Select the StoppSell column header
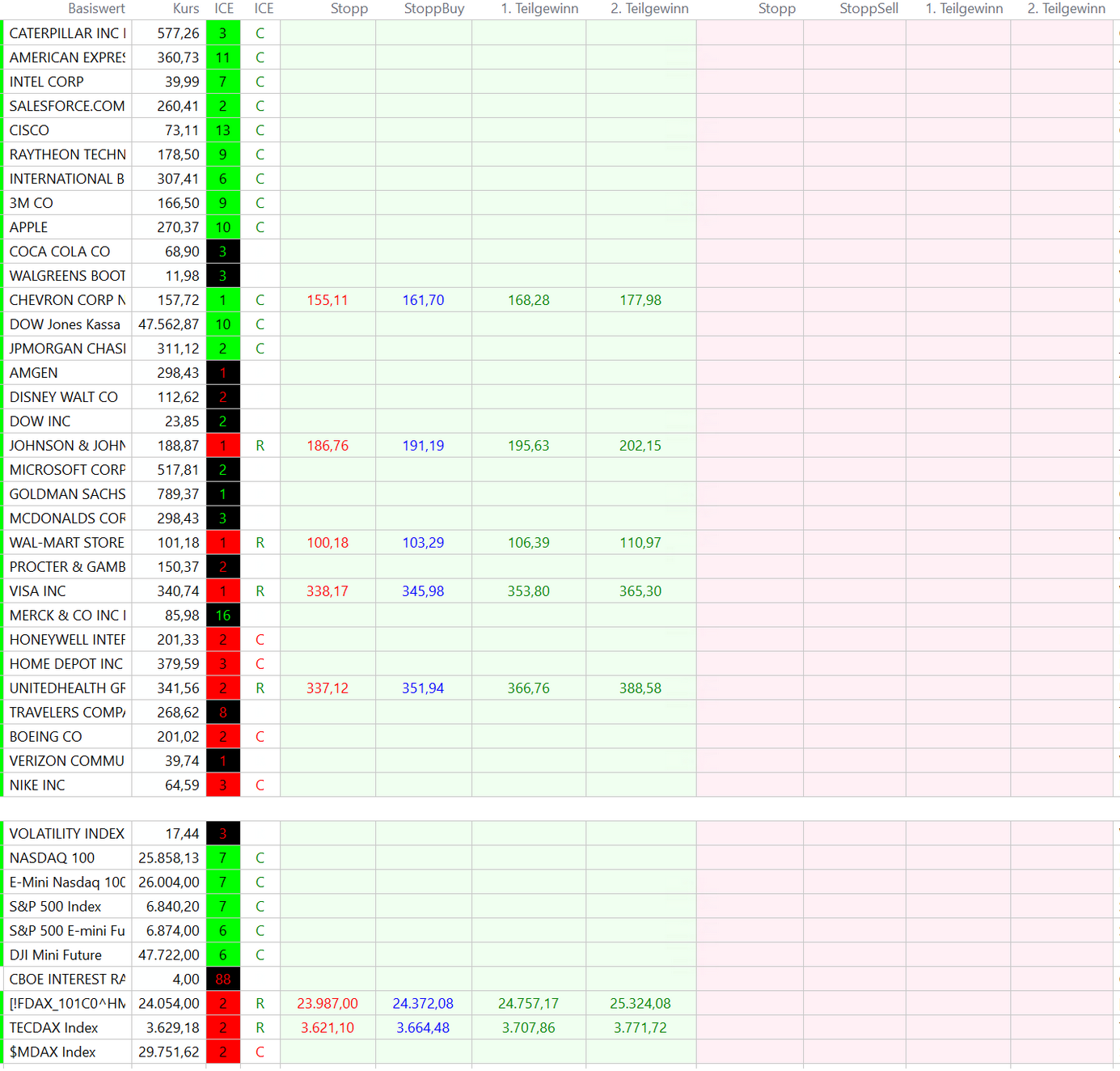 868,9
